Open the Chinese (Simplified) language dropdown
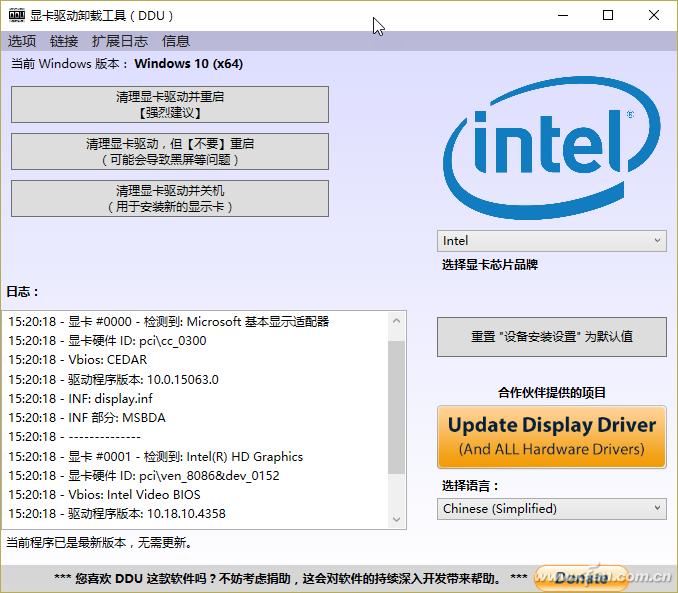 point(552,509)
